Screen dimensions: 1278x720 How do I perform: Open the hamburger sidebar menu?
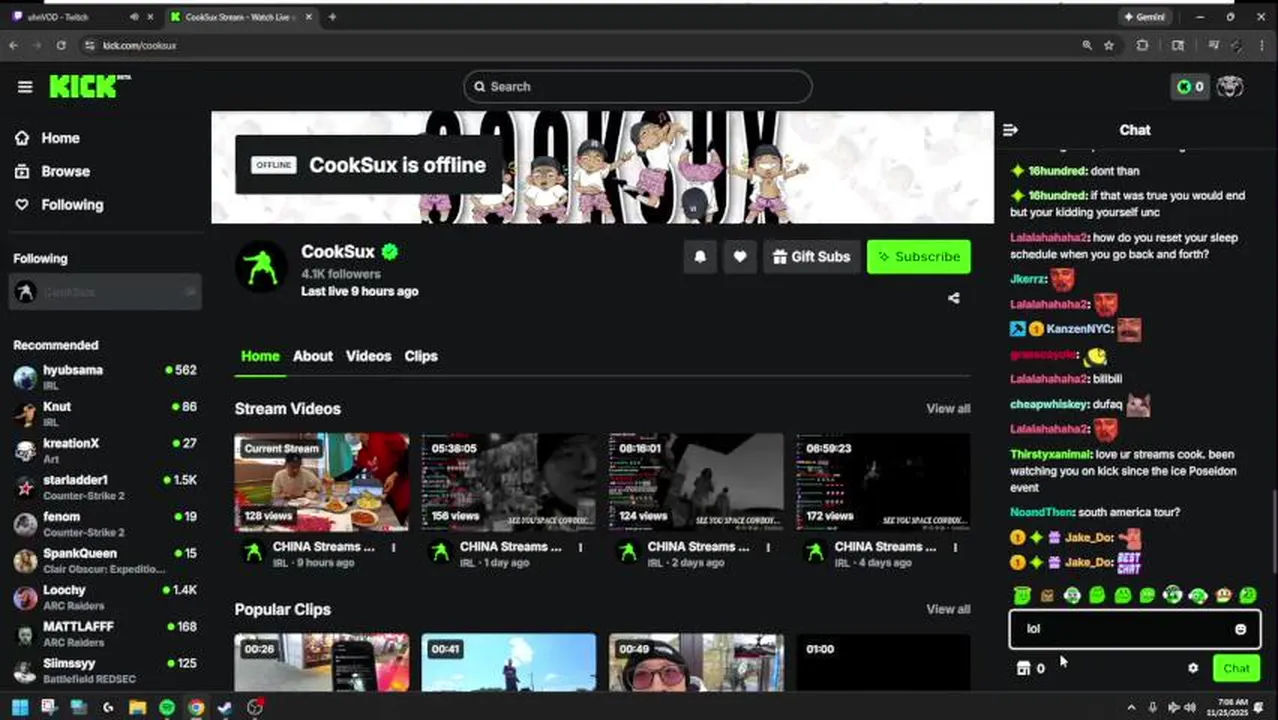point(25,87)
